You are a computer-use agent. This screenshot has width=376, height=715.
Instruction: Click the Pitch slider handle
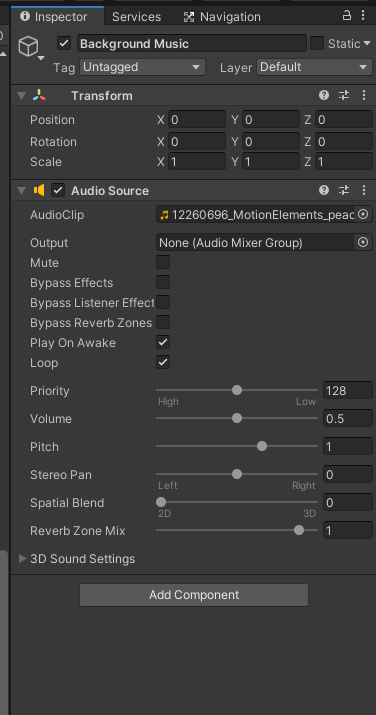[262, 446]
